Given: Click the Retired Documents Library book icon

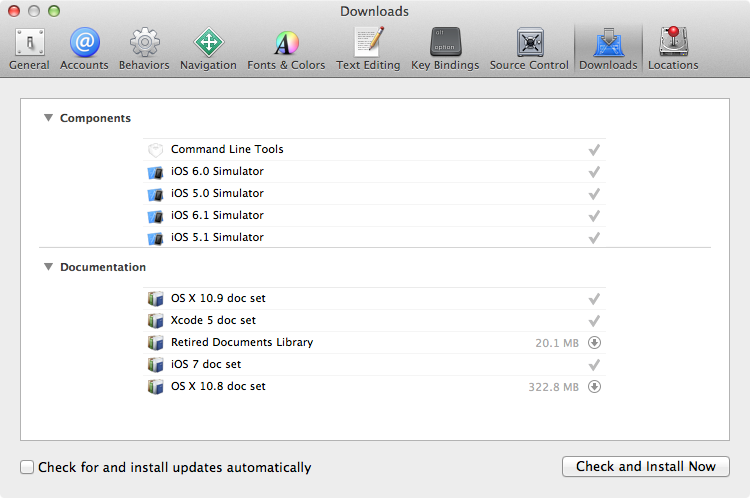Looking at the screenshot, I should click(155, 343).
